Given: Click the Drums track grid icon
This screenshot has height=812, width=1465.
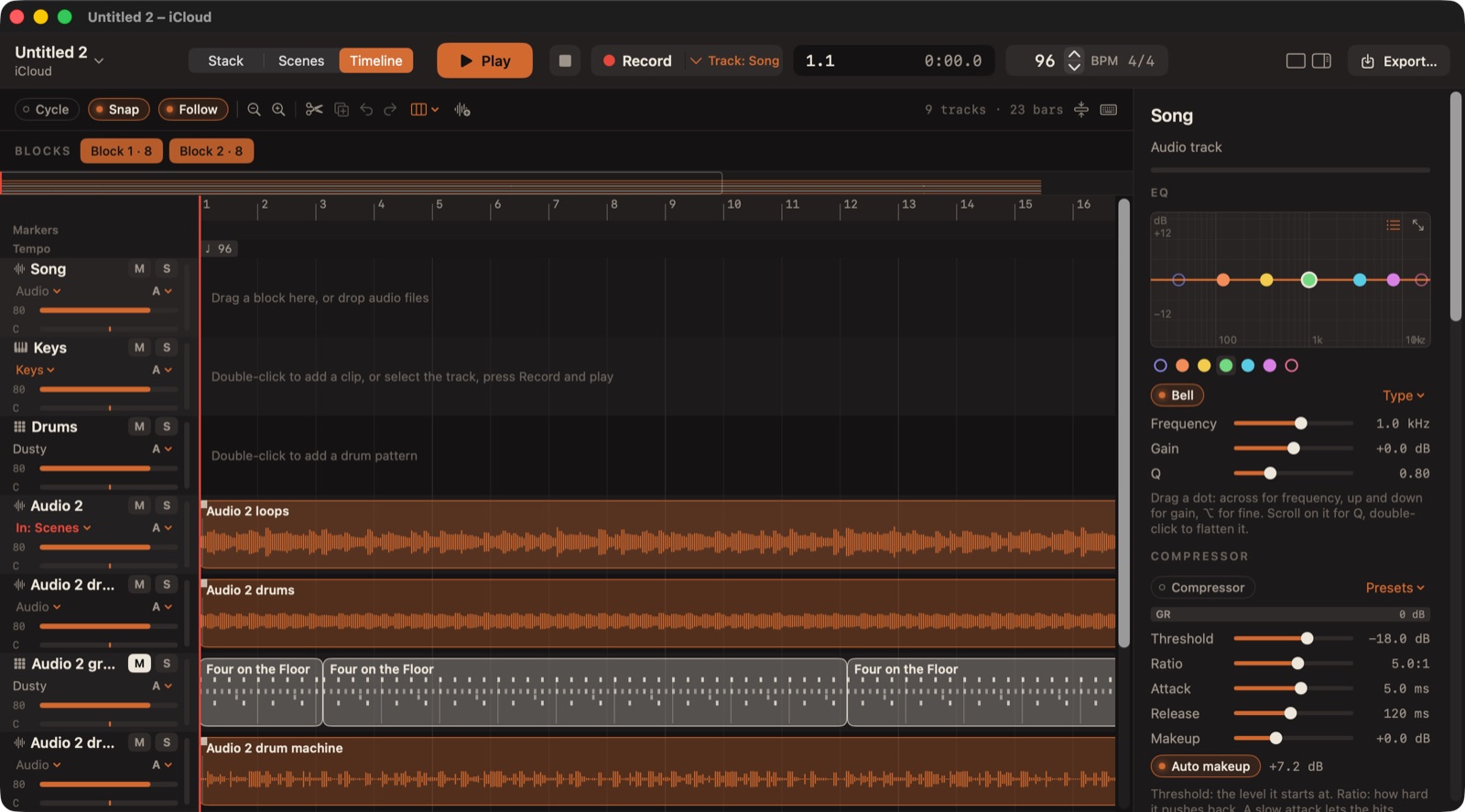Looking at the screenshot, I should pyautogui.click(x=19, y=427).
